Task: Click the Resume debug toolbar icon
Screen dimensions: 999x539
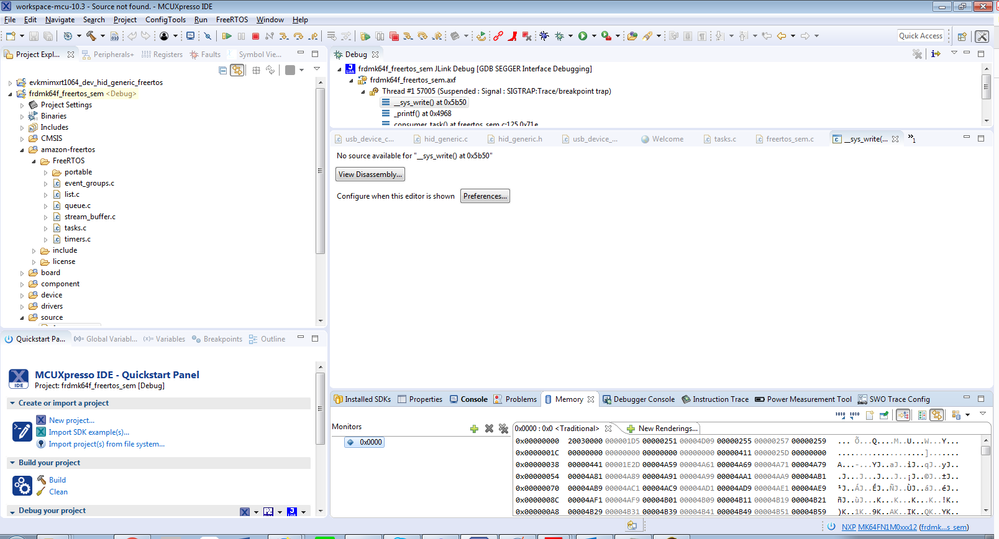Action: point(226,36)
